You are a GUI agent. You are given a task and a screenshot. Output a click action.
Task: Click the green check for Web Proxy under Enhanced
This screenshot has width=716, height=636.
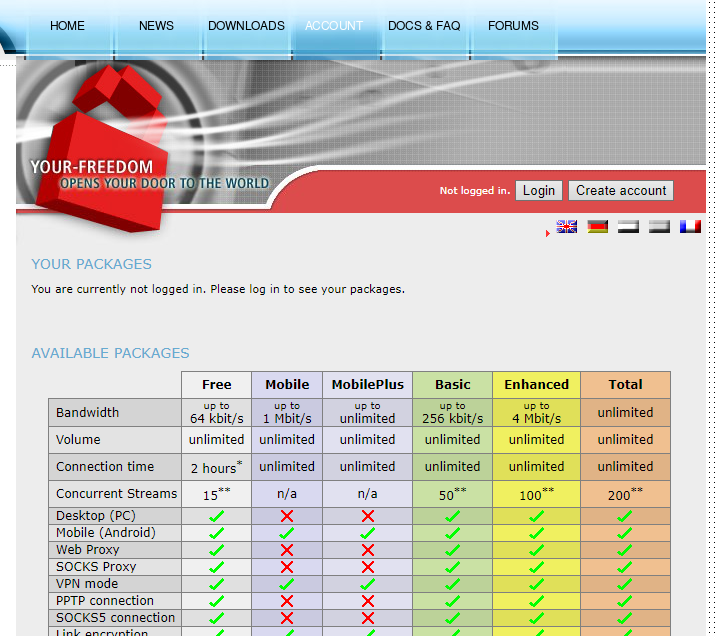point(536,550)
